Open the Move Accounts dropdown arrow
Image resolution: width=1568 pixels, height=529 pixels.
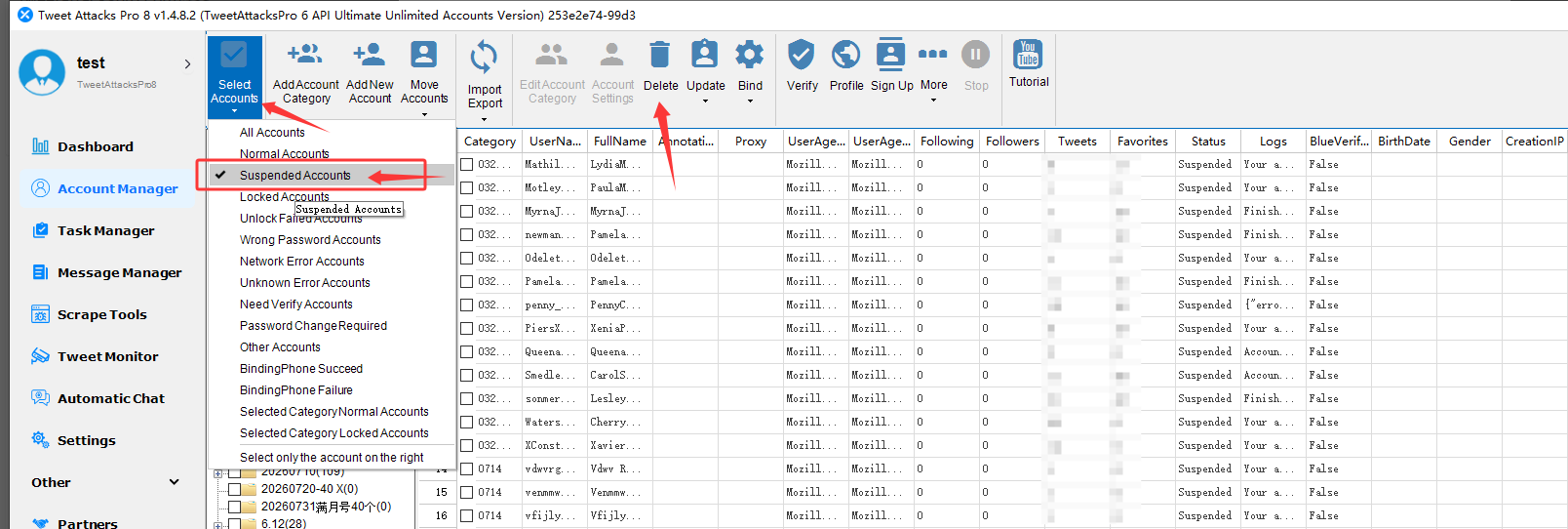tap(424, 114)
